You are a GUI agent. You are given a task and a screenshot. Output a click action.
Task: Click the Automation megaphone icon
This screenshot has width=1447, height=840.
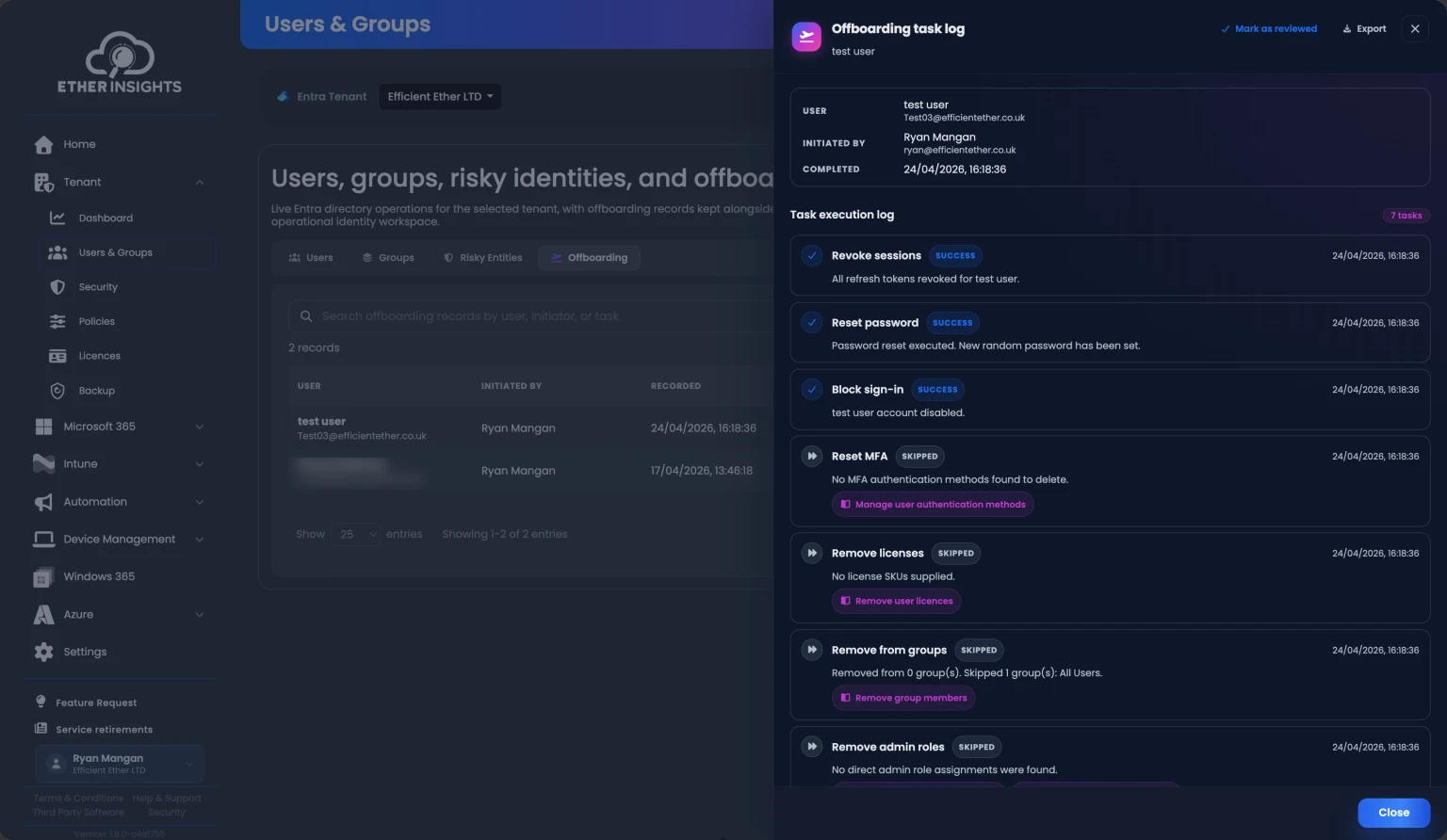click(43, 502)
